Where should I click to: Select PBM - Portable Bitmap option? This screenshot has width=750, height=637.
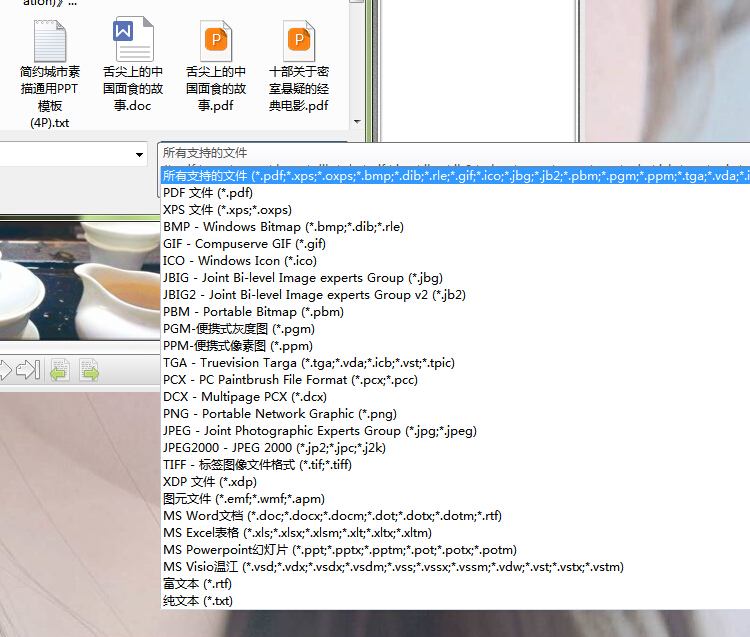click(x=455, y=312)
